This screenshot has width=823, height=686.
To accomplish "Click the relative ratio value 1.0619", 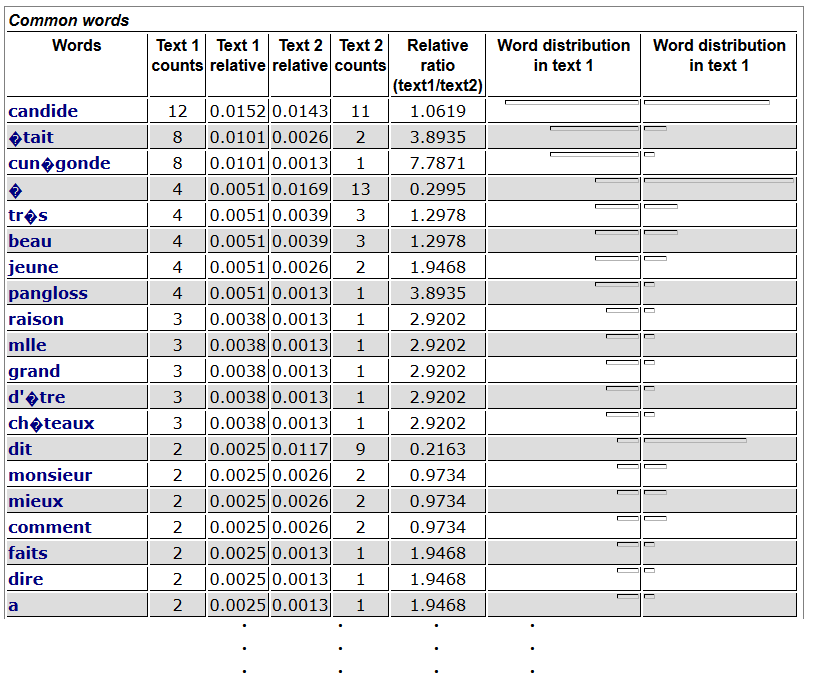I will pos(438,111).
